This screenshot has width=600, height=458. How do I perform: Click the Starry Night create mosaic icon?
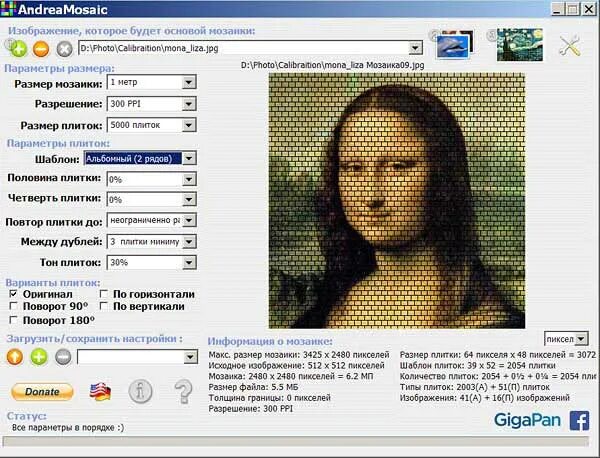pos(519,45)
